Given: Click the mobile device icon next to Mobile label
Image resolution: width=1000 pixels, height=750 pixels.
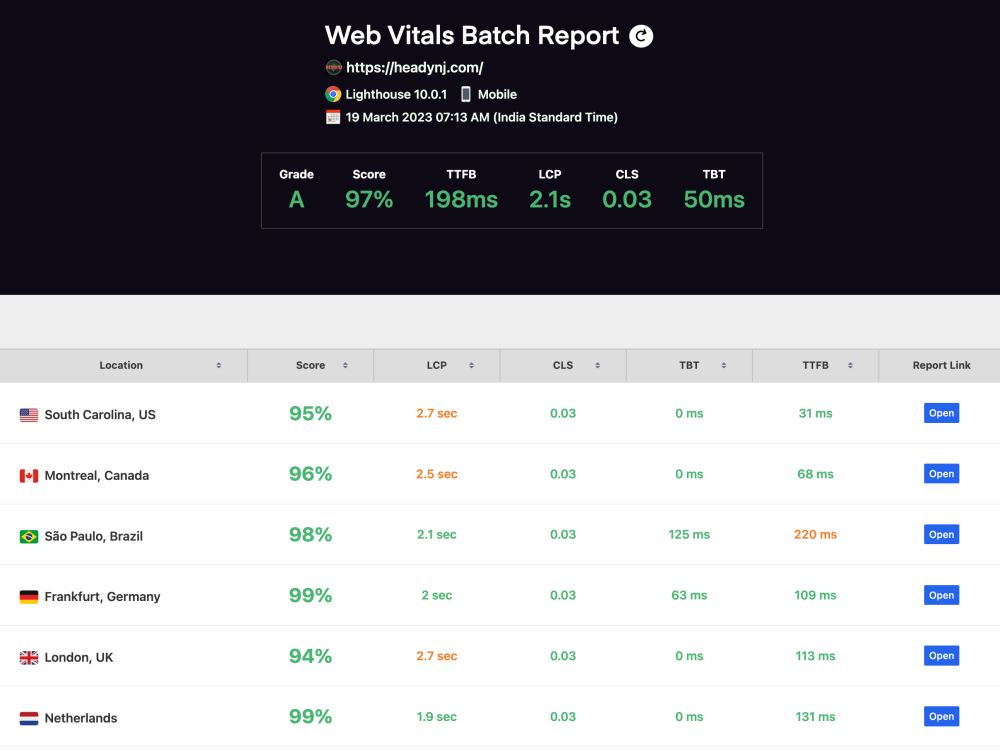Looking at the screenshot, I should (464, 93).
